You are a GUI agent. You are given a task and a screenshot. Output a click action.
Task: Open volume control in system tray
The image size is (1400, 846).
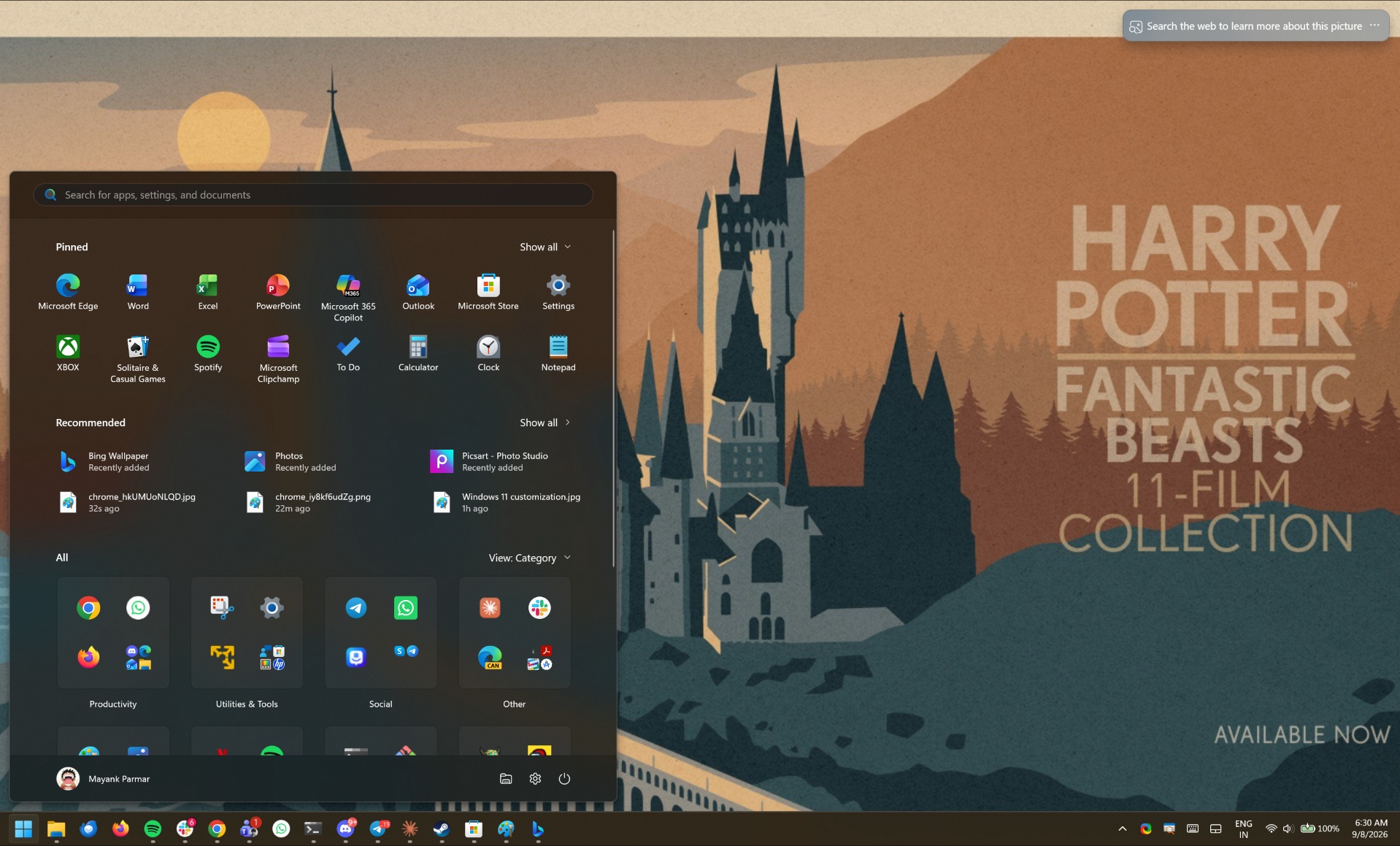click(x=1288, y=828)
